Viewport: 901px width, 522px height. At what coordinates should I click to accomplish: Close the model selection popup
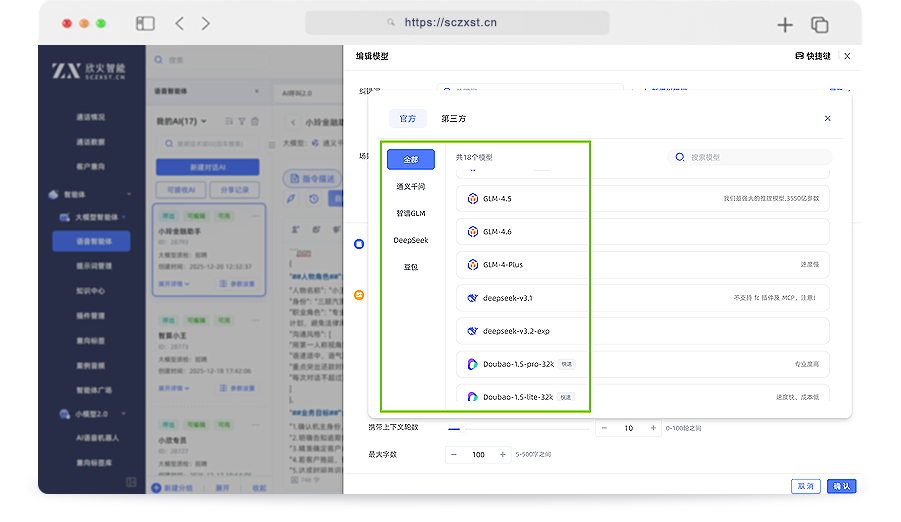(x=827, y=119)
